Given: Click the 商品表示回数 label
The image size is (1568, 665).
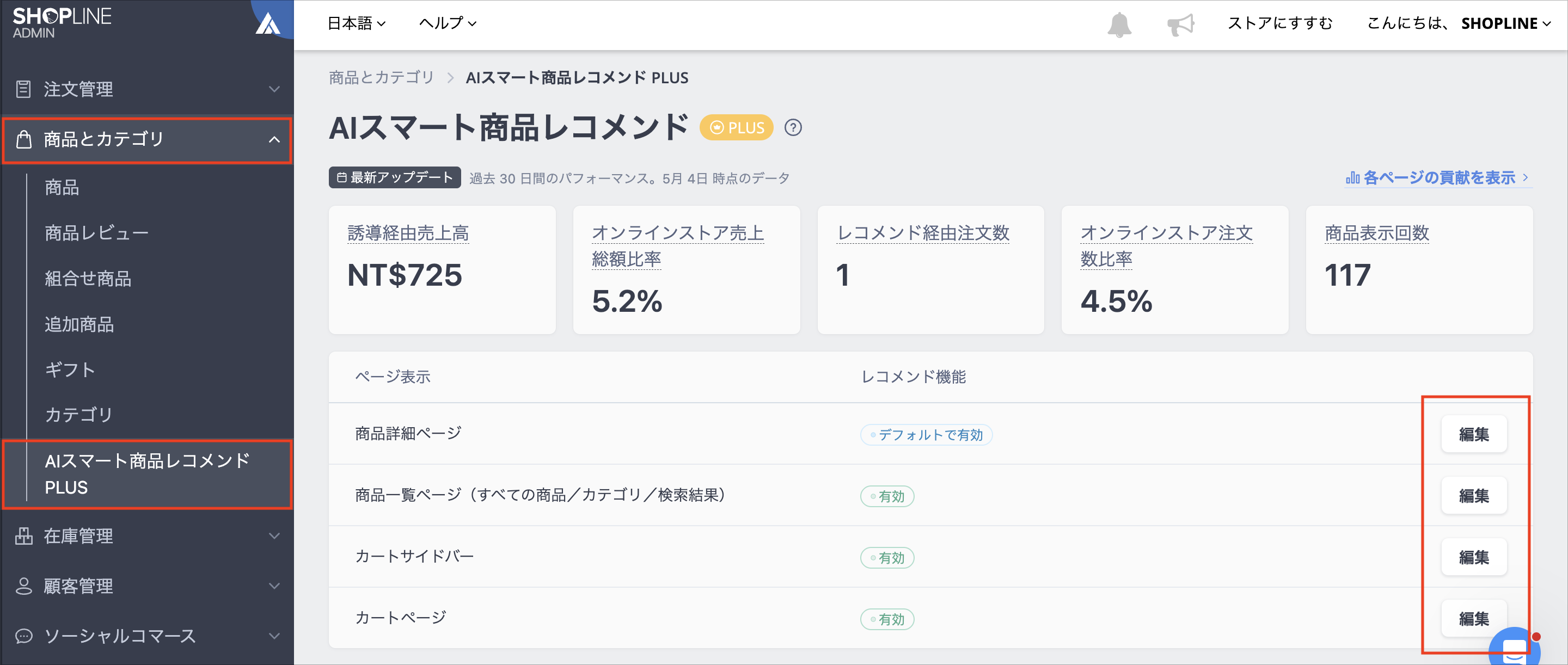Looking at the screenshot, I should click(x=1377, y=233).
